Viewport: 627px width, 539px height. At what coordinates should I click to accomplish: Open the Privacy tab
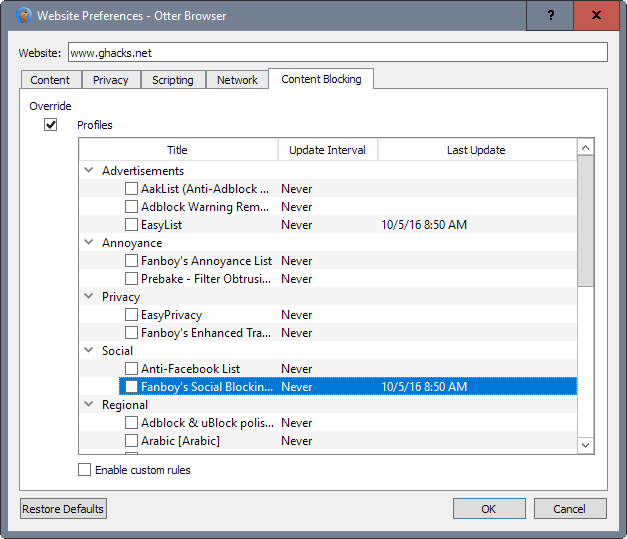[111, 80]
